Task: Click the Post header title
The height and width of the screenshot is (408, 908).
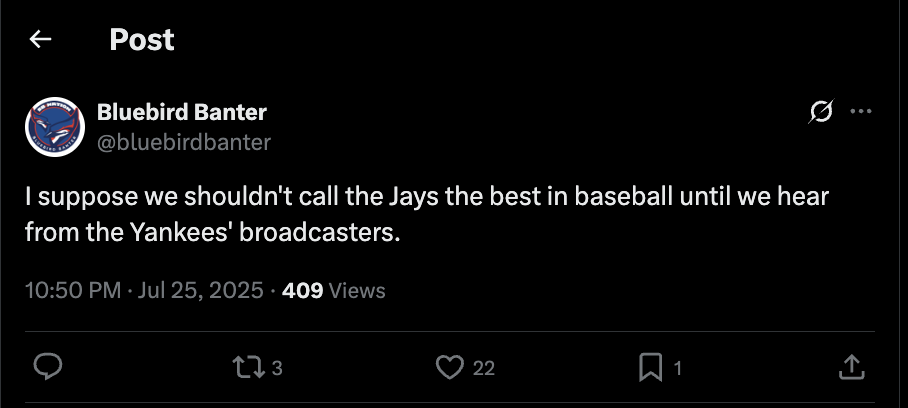Action: 142,39
